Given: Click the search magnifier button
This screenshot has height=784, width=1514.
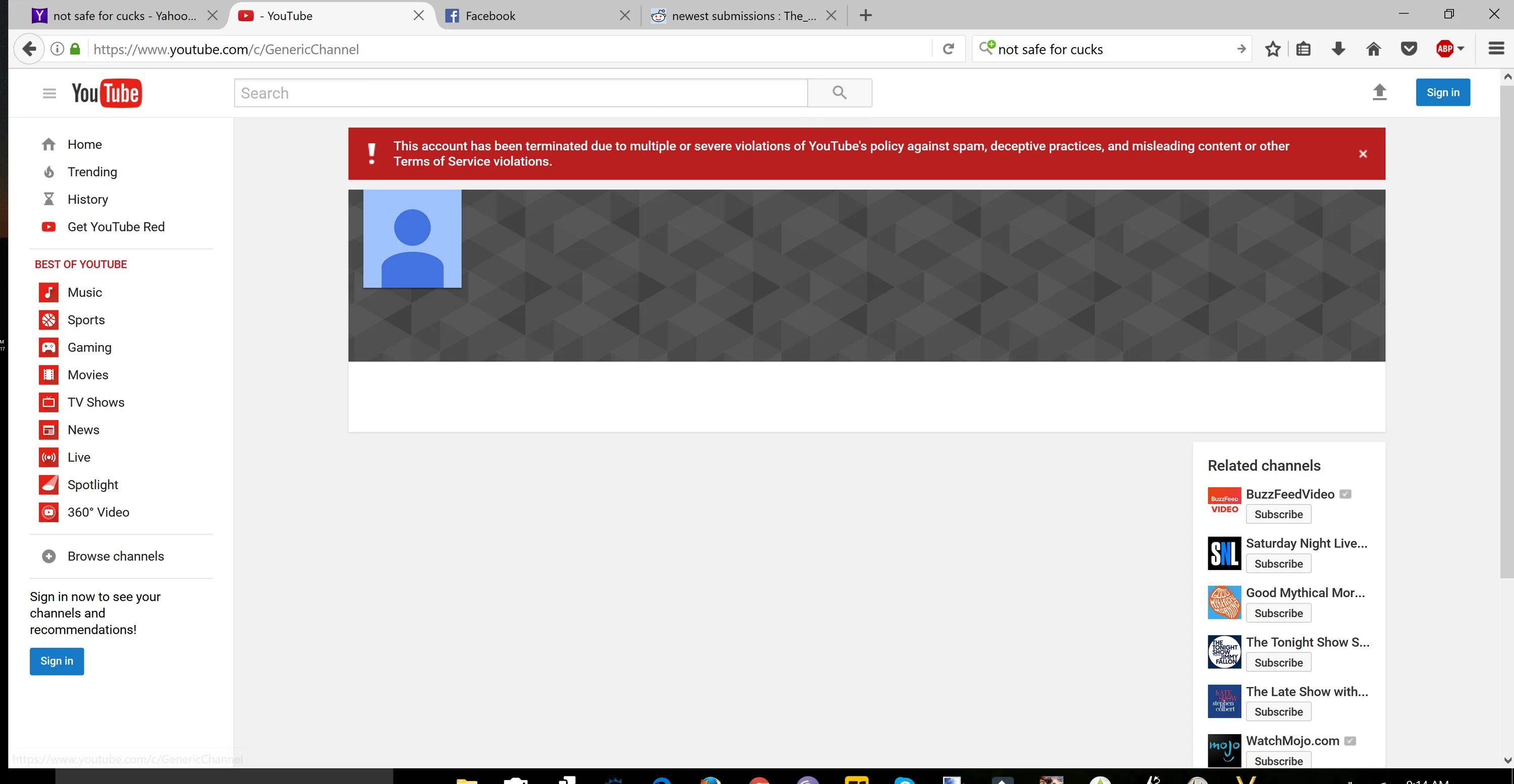Looking at the screenshot, I should click(839, 93).
